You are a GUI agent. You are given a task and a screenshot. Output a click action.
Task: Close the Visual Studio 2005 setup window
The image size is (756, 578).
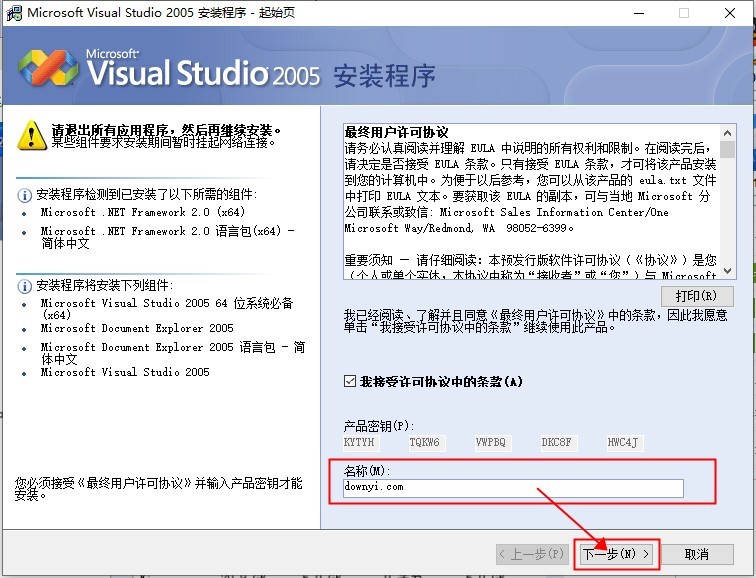coord(731,13)
